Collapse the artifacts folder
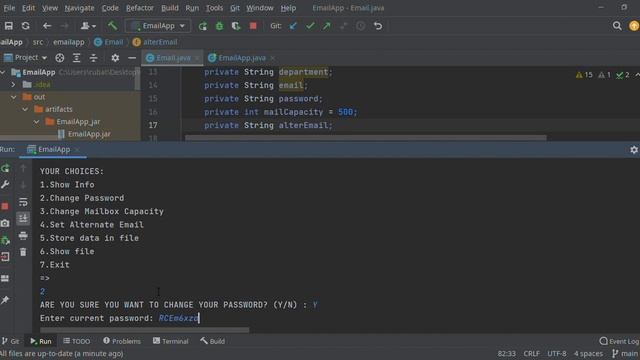 25,109
